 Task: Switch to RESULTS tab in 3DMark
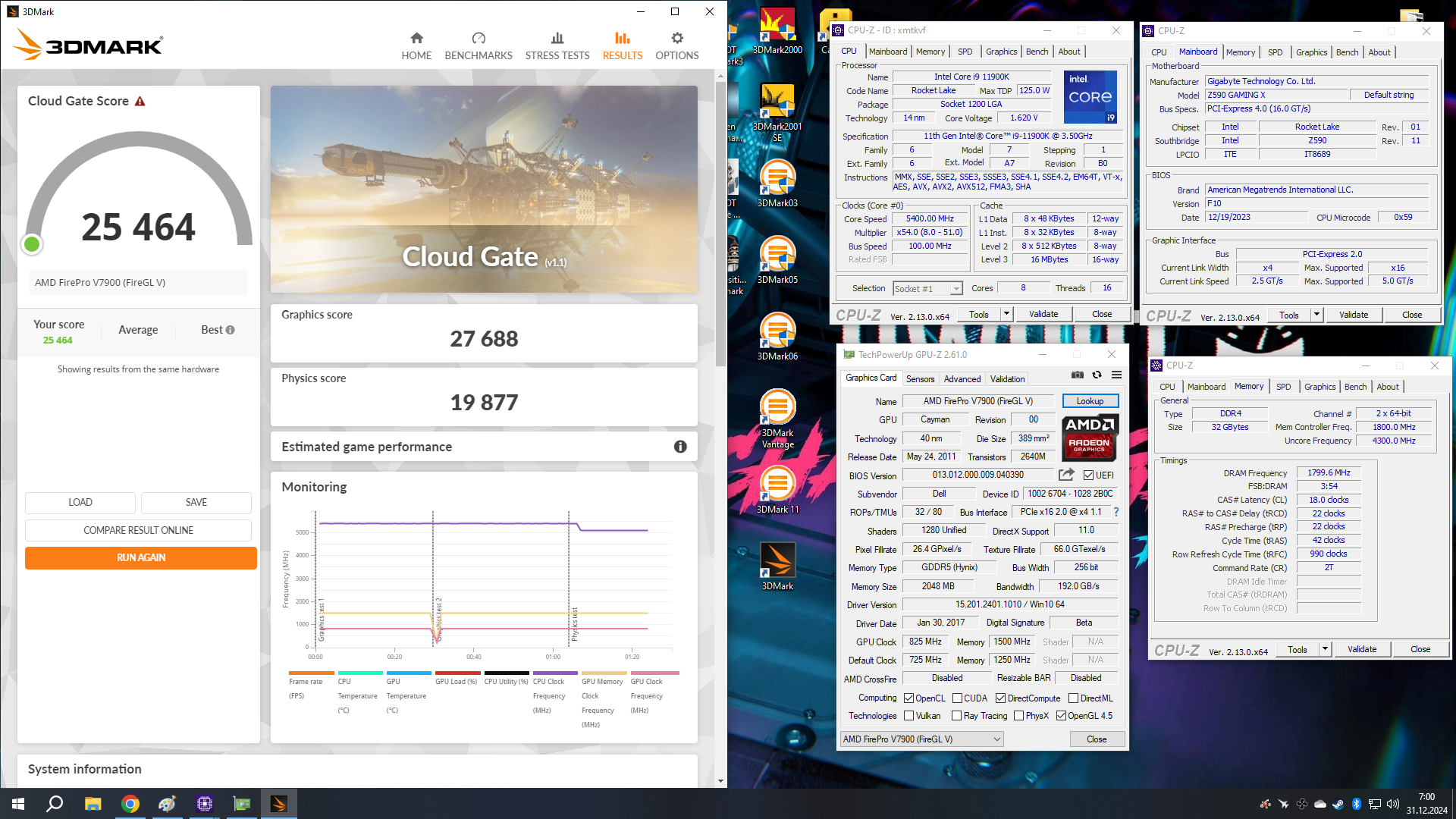pyautogui.click(x=622, y=46)
